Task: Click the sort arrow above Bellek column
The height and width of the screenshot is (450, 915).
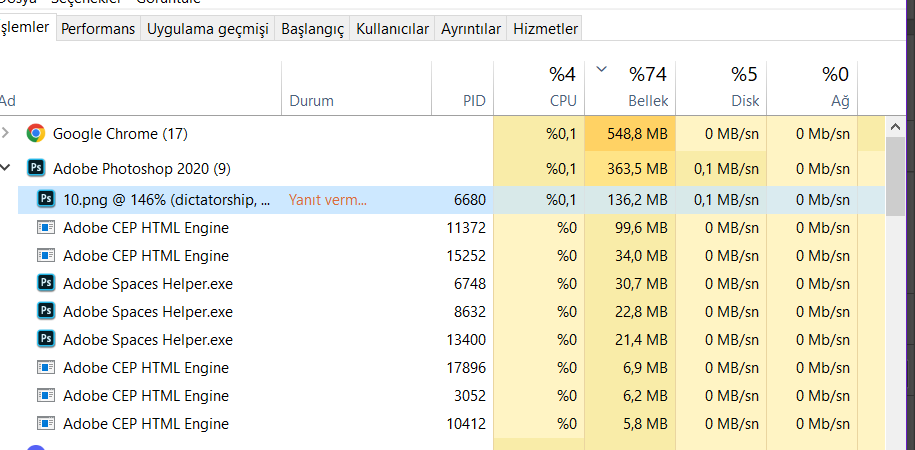Action: [601, 70]
